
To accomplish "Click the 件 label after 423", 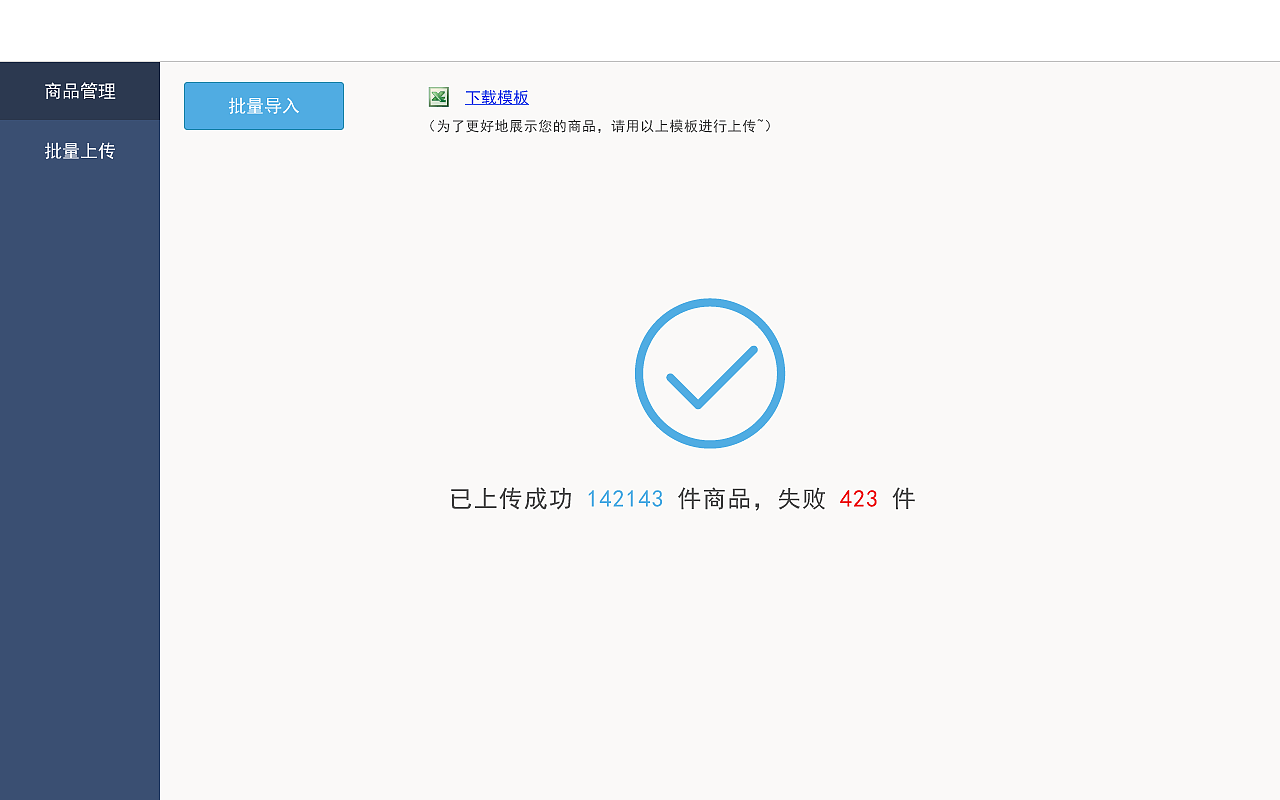I will click(x=905, y=498).
